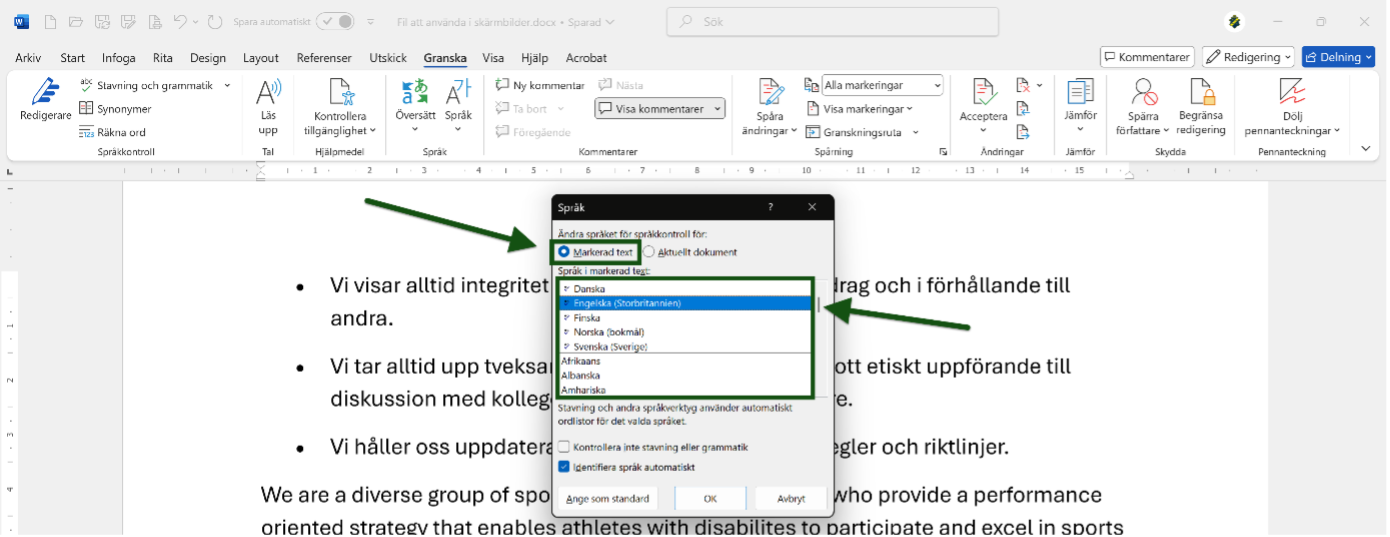1390x537 pixels.
Task: Click Spåra ändringar icon
Action: 771,93
